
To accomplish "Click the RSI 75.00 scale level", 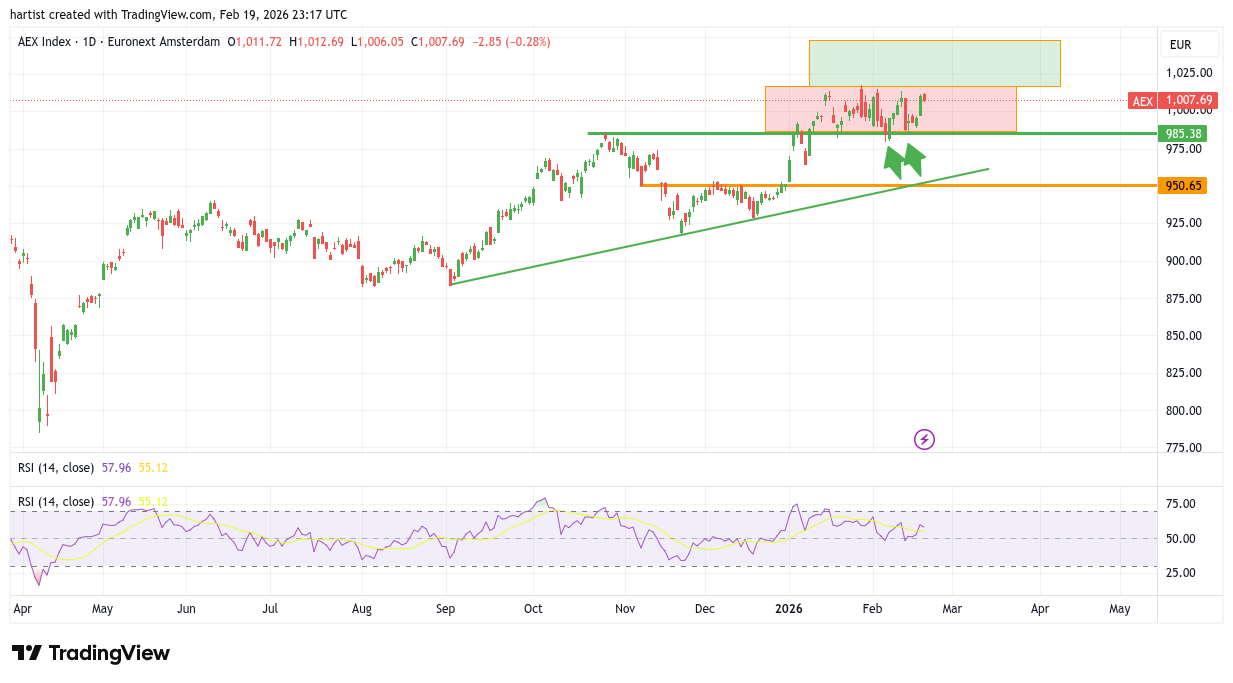I will coord(1181,505).
